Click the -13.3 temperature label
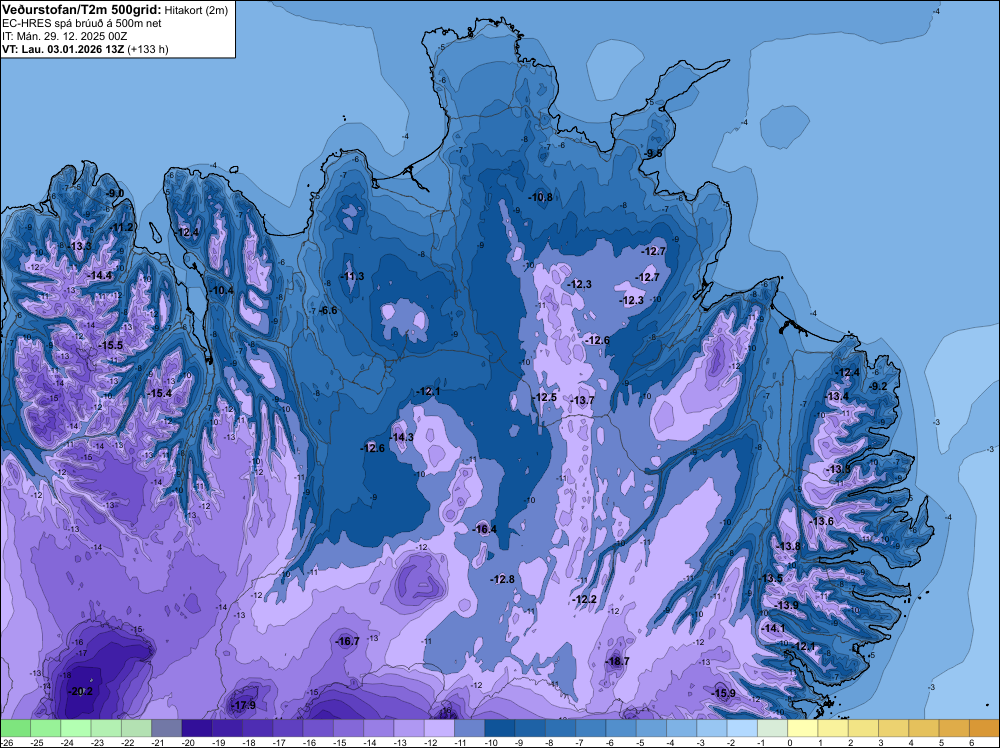The image size is (1000, 748). click(80, 246)
